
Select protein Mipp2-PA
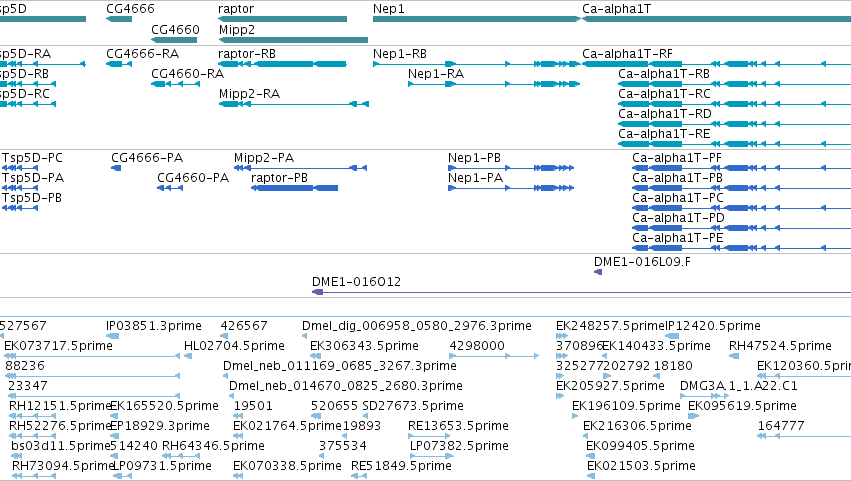coord(264,158)
